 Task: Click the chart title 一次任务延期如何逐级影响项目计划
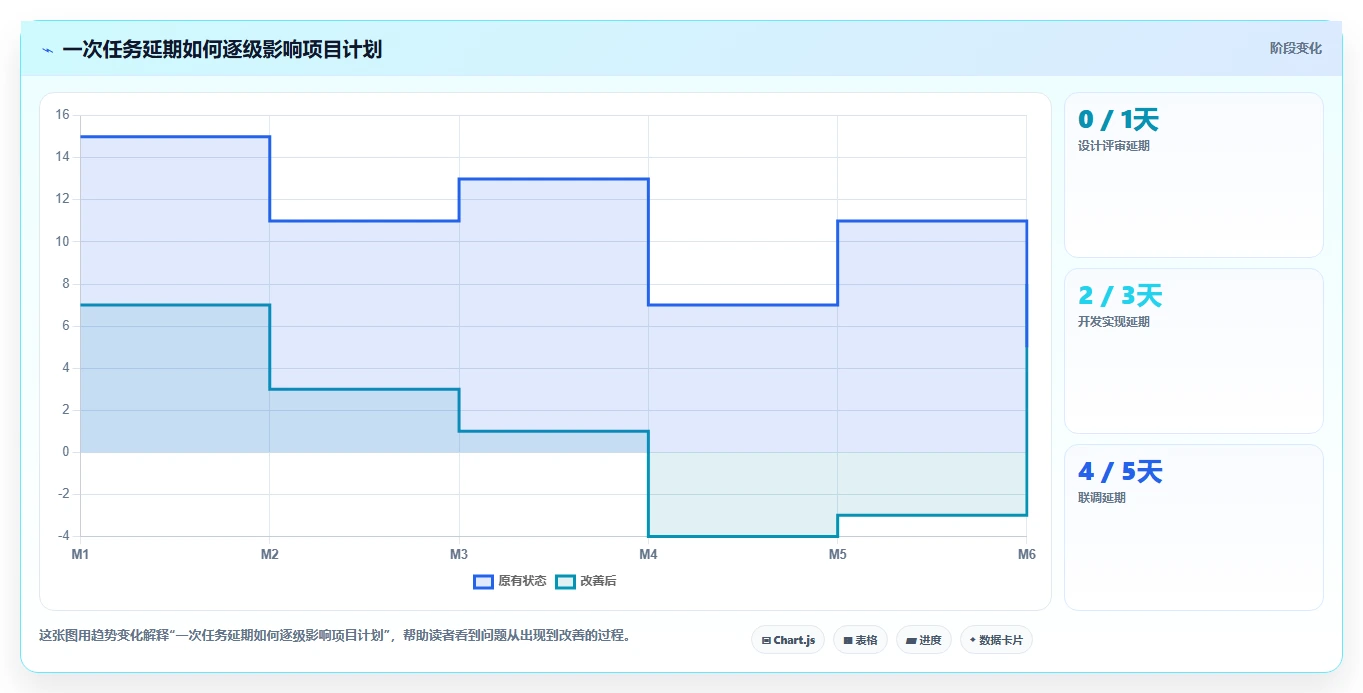point(222,49)
